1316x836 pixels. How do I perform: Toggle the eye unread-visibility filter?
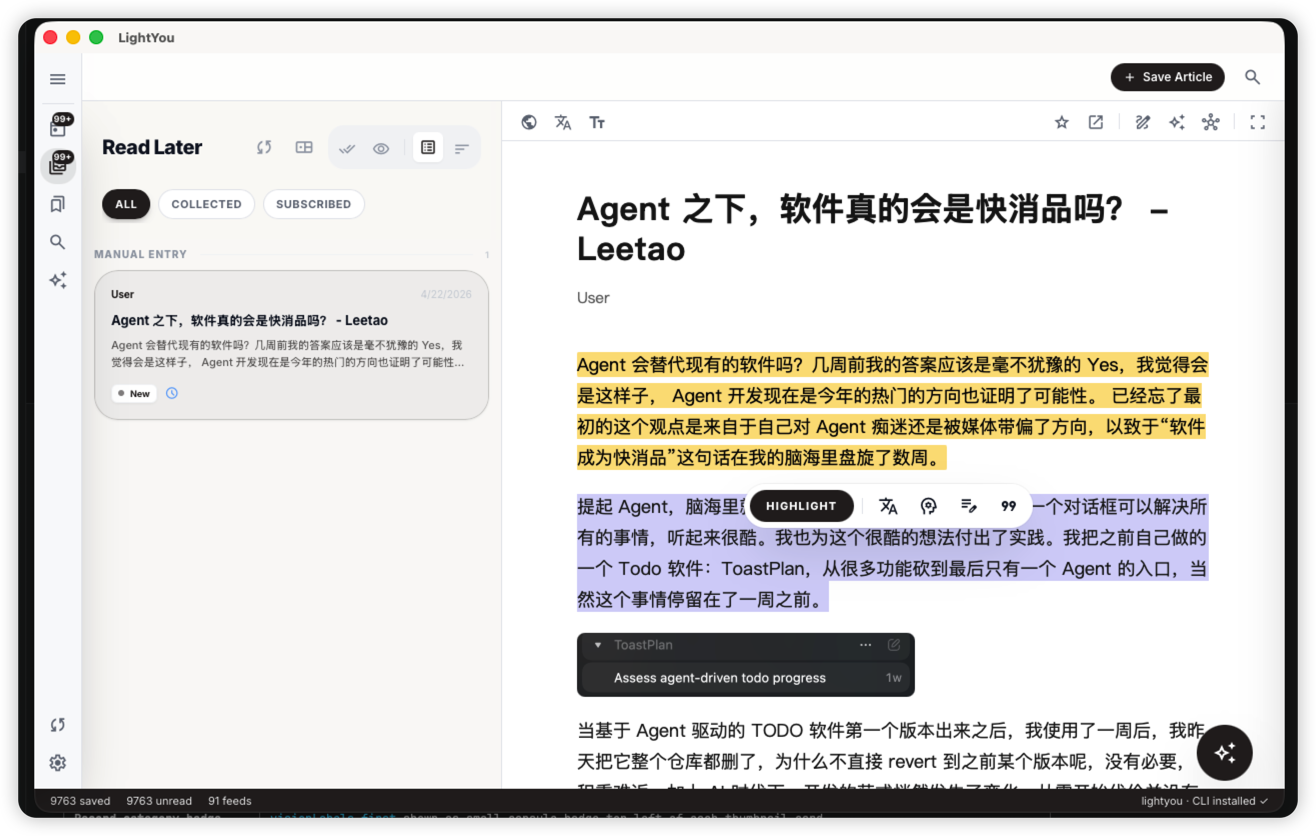click(x=381, y=148)
